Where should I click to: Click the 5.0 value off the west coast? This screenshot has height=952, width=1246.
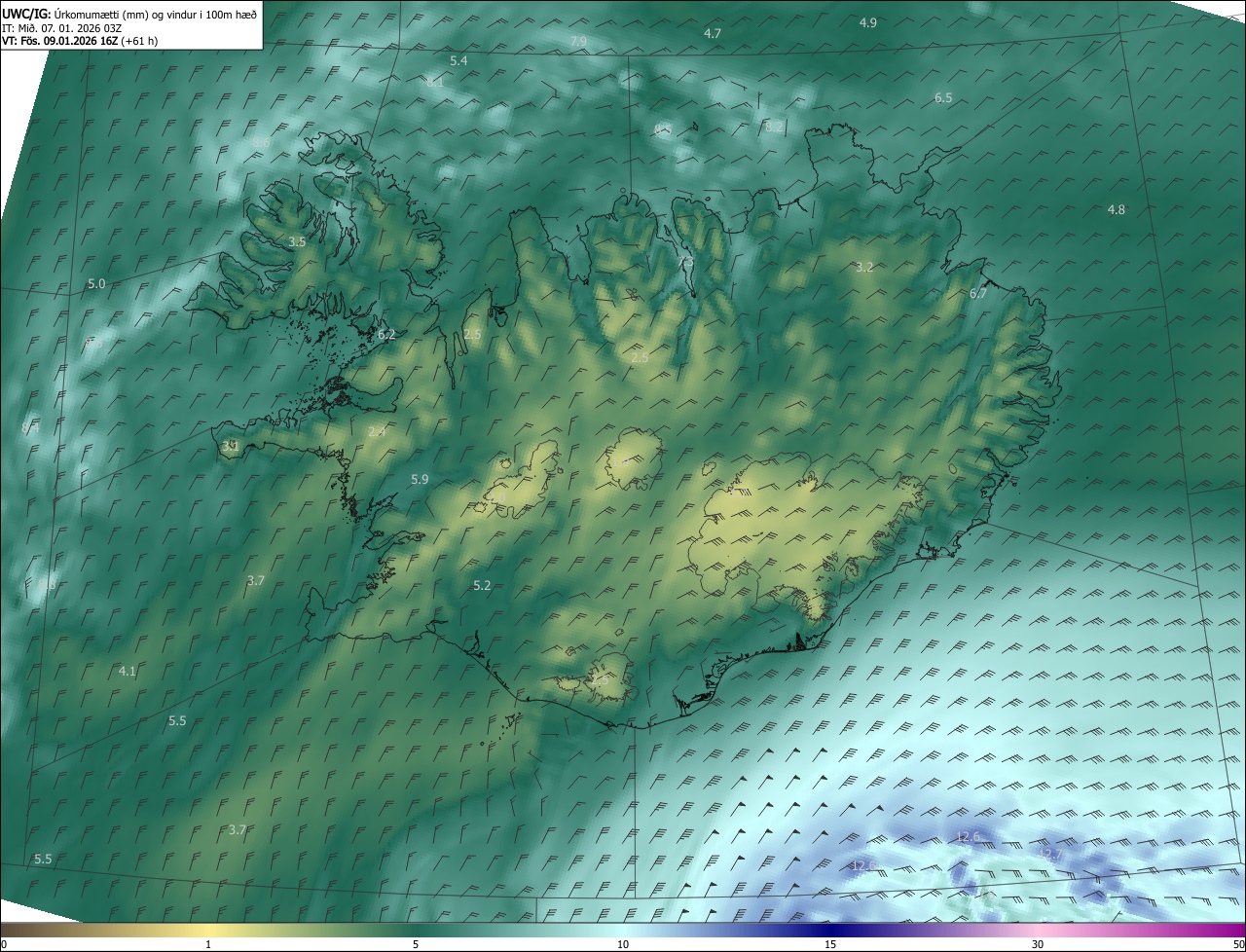coord(96,283)
